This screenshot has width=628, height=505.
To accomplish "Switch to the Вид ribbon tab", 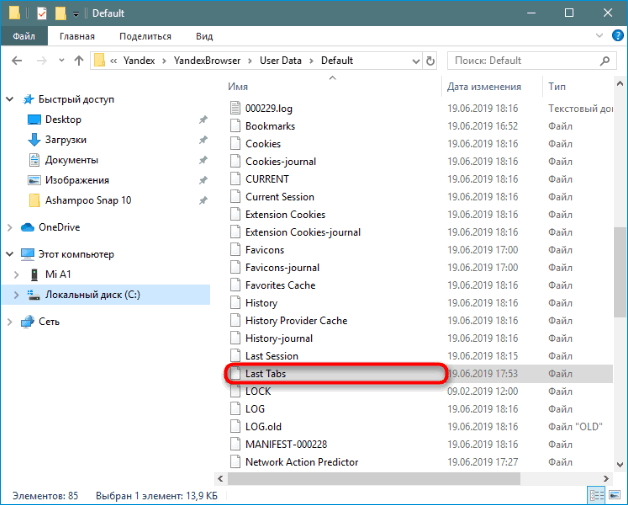I will click(204, 36).
